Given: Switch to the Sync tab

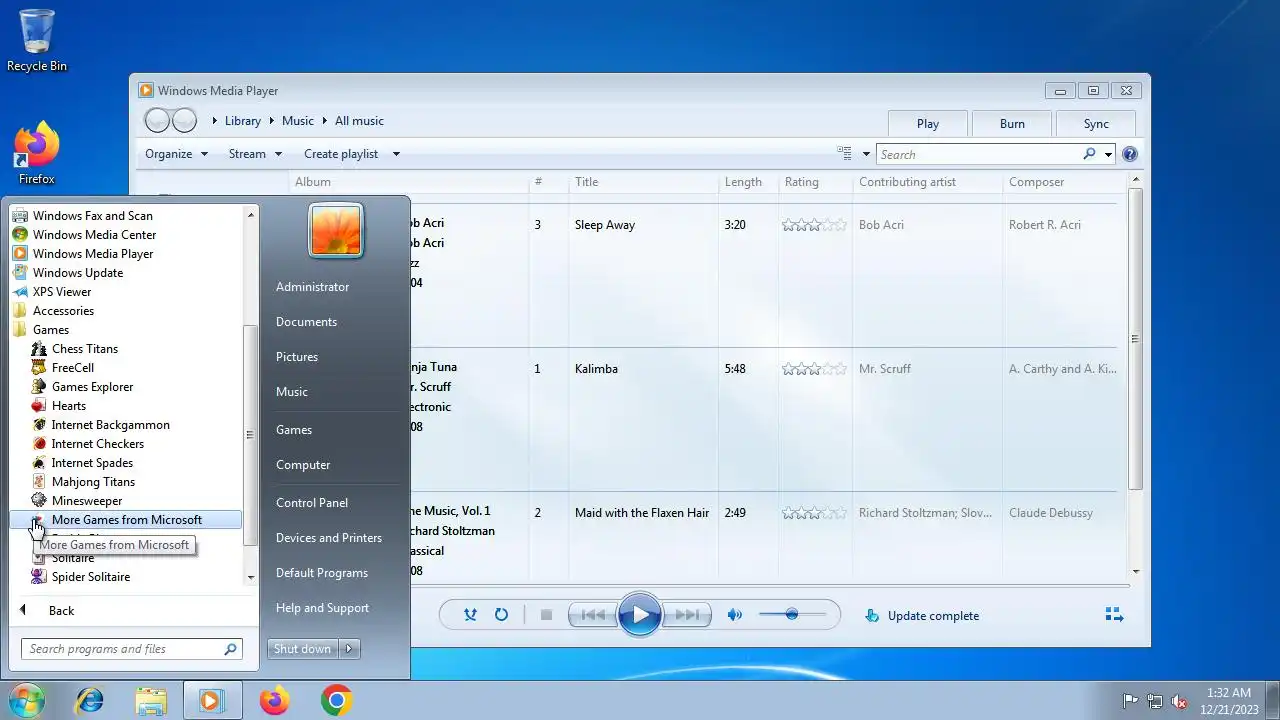Looking at the screenshot, I should coord(1096,124).
